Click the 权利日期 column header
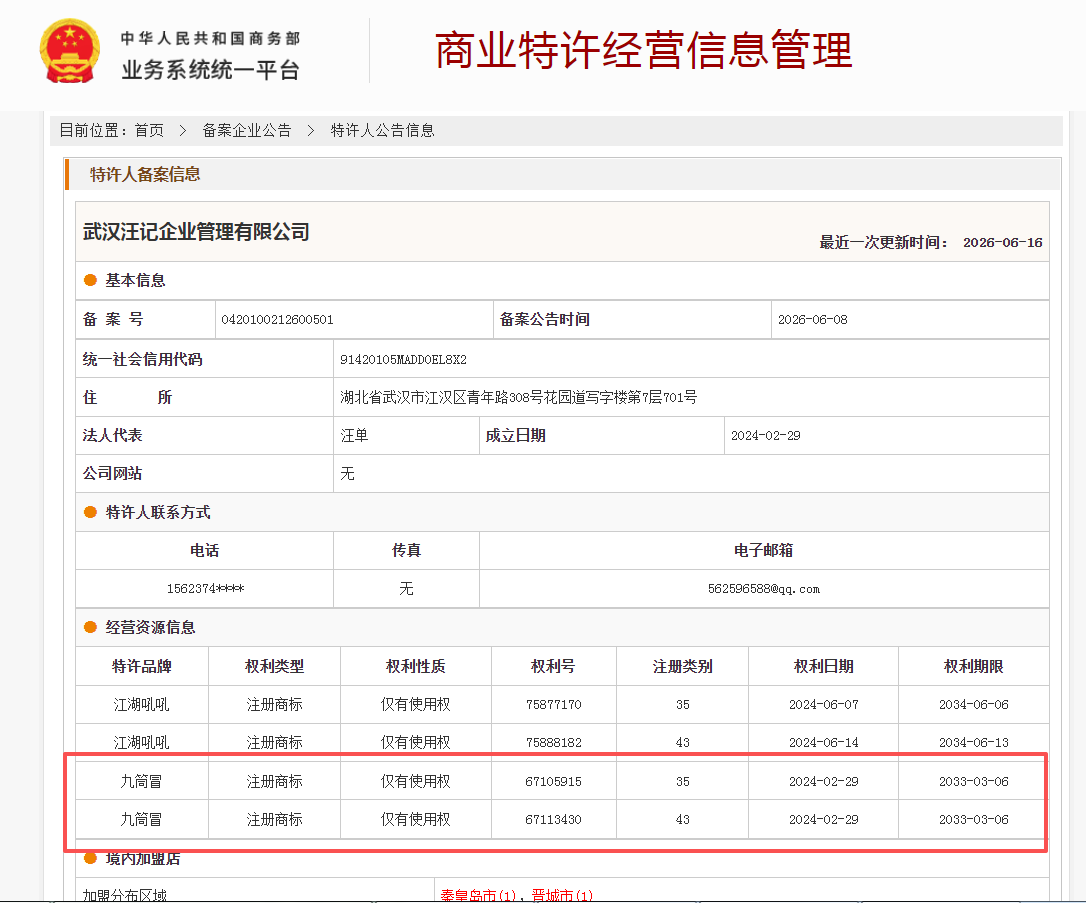Screen dimensions: 1086x903 [824, 666]
